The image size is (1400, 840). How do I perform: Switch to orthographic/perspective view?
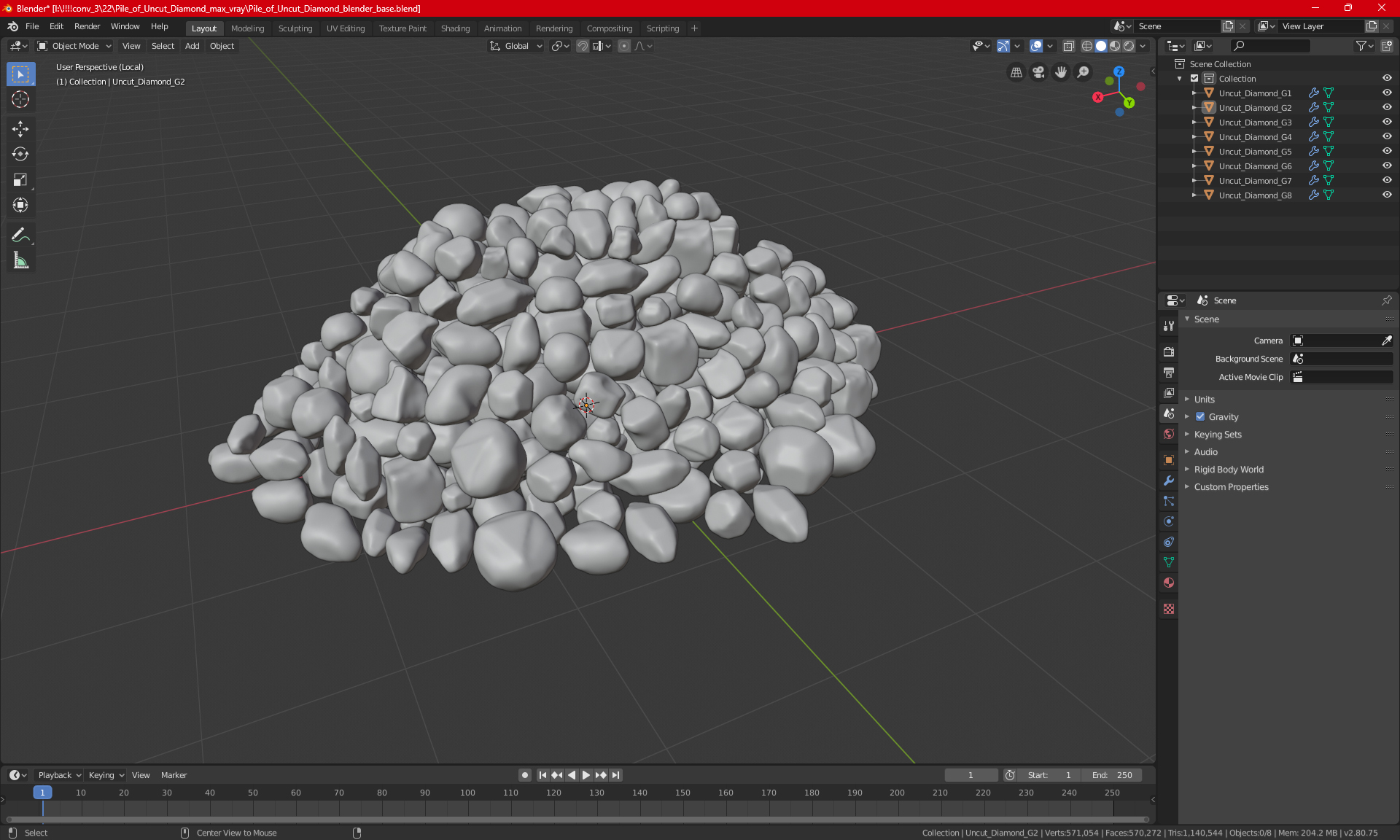pyautogui.click(x=1016, y=72)
